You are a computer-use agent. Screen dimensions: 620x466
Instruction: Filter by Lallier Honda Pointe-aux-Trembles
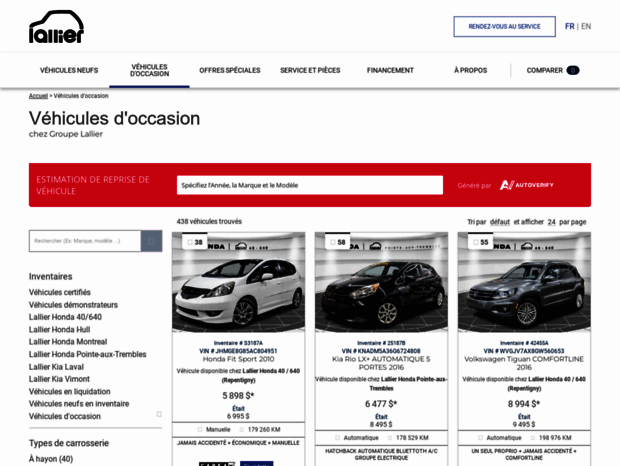pos(87,354)
